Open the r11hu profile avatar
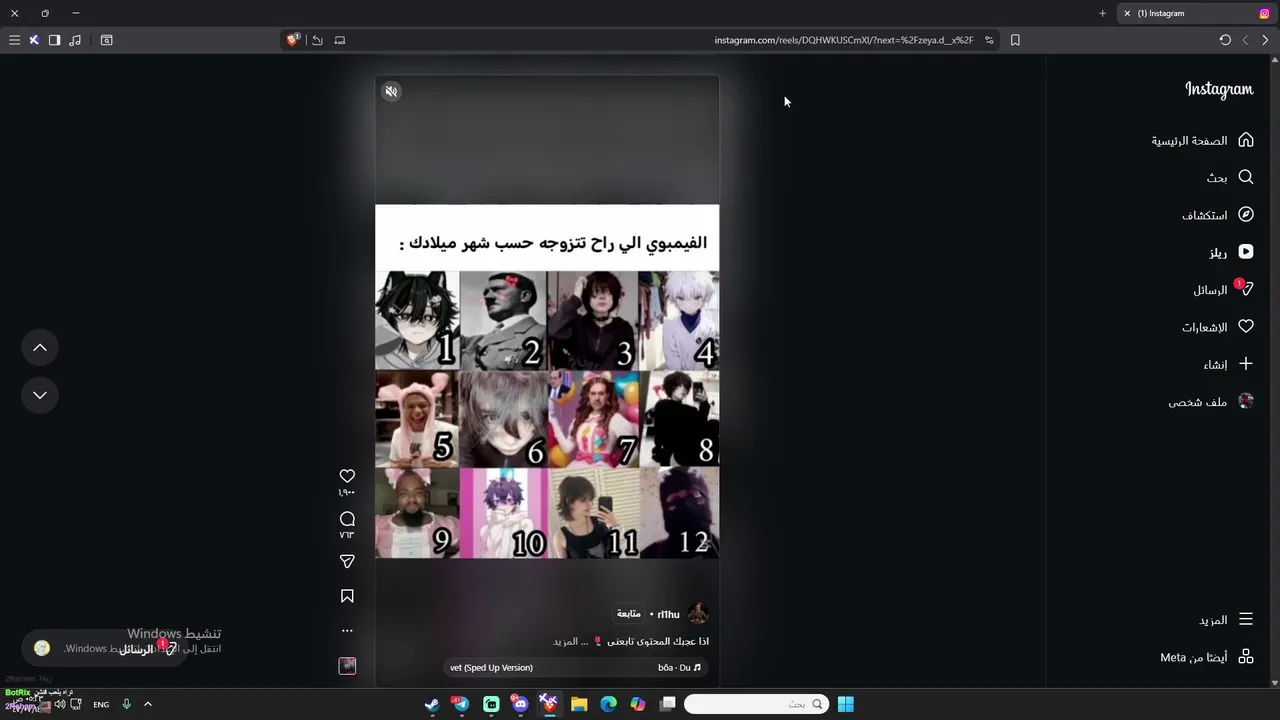Image resolution: width=1280 pixels, height=720 pixels. (698, 614)
